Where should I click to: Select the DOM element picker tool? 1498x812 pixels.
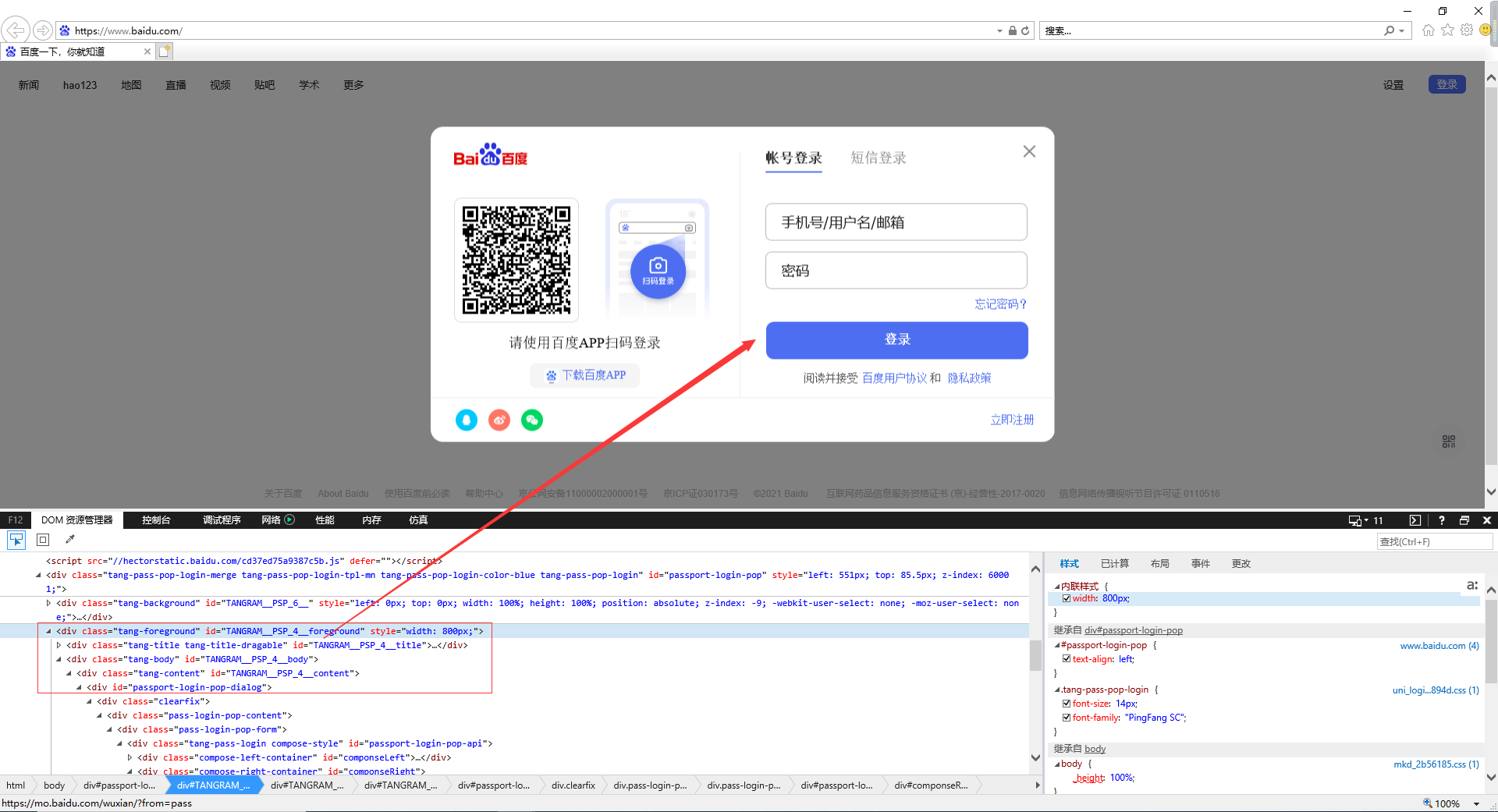[16, 540]
